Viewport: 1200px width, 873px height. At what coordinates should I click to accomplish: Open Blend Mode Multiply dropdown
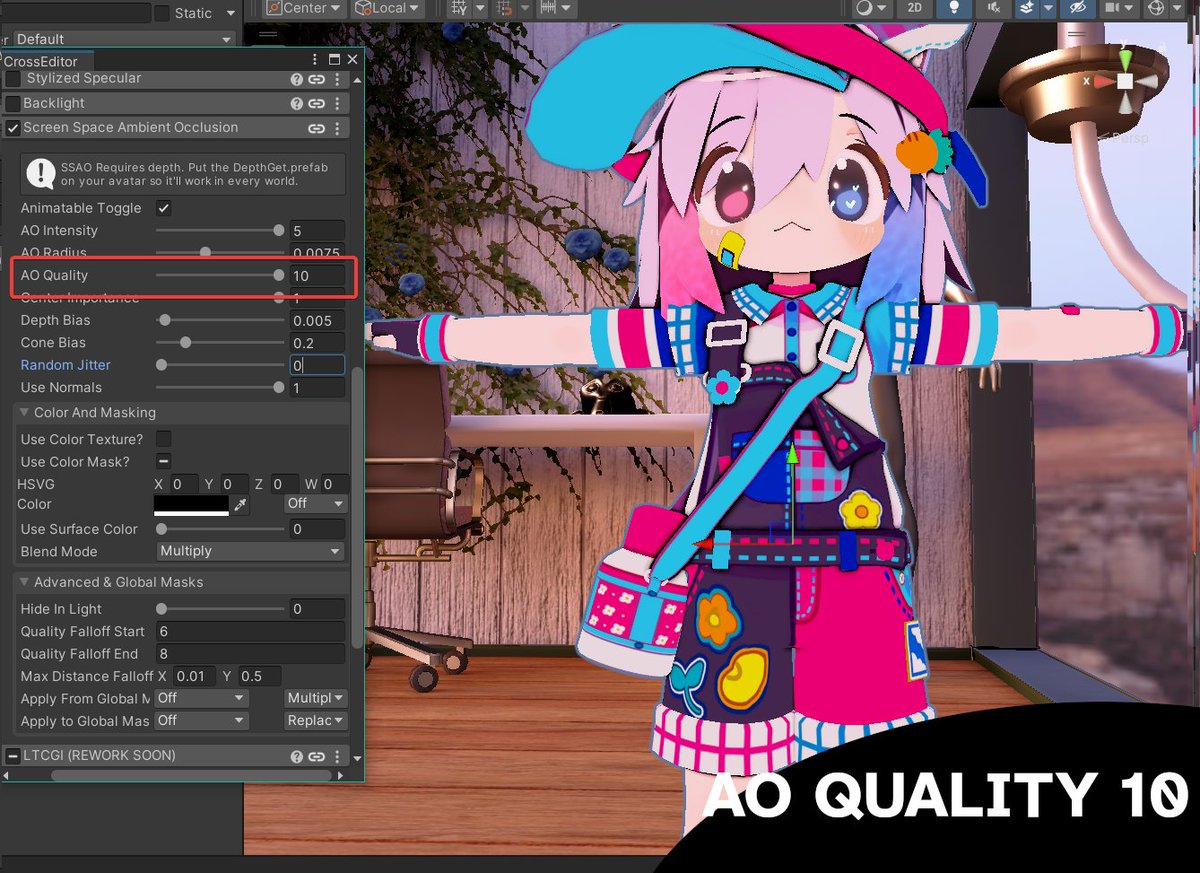coord(251,552)
